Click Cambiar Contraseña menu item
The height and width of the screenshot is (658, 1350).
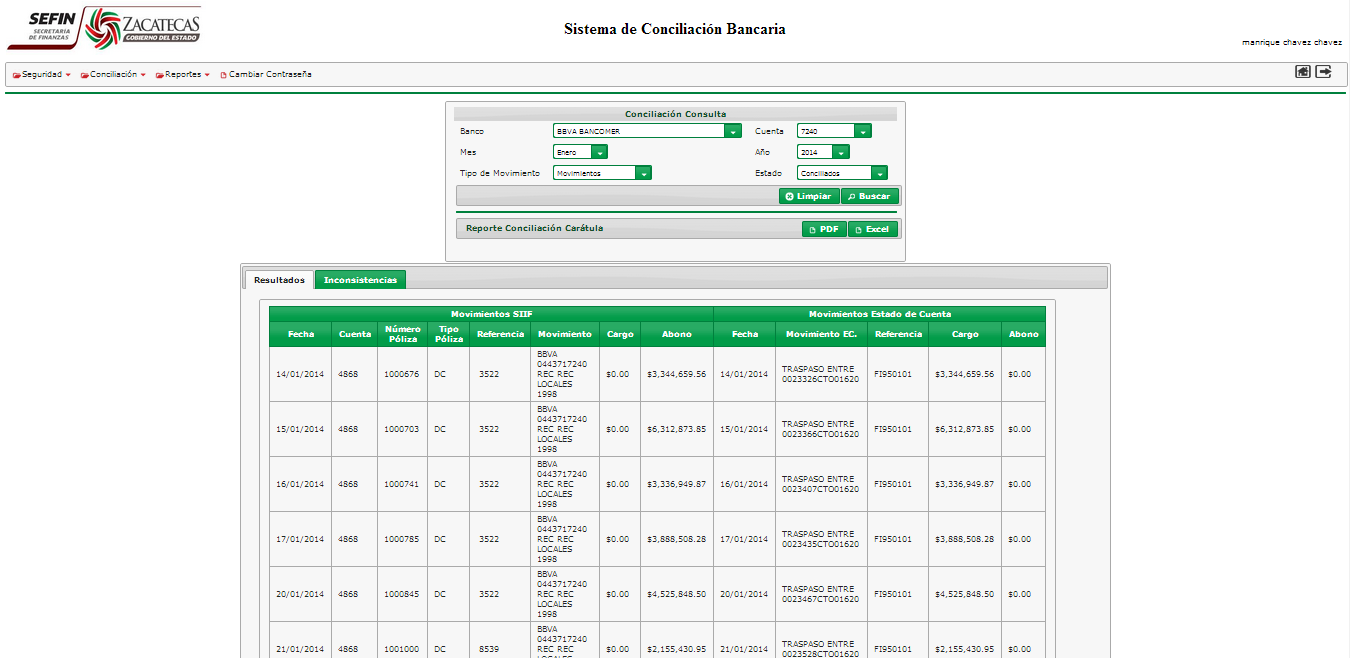(x=265, y=74)
